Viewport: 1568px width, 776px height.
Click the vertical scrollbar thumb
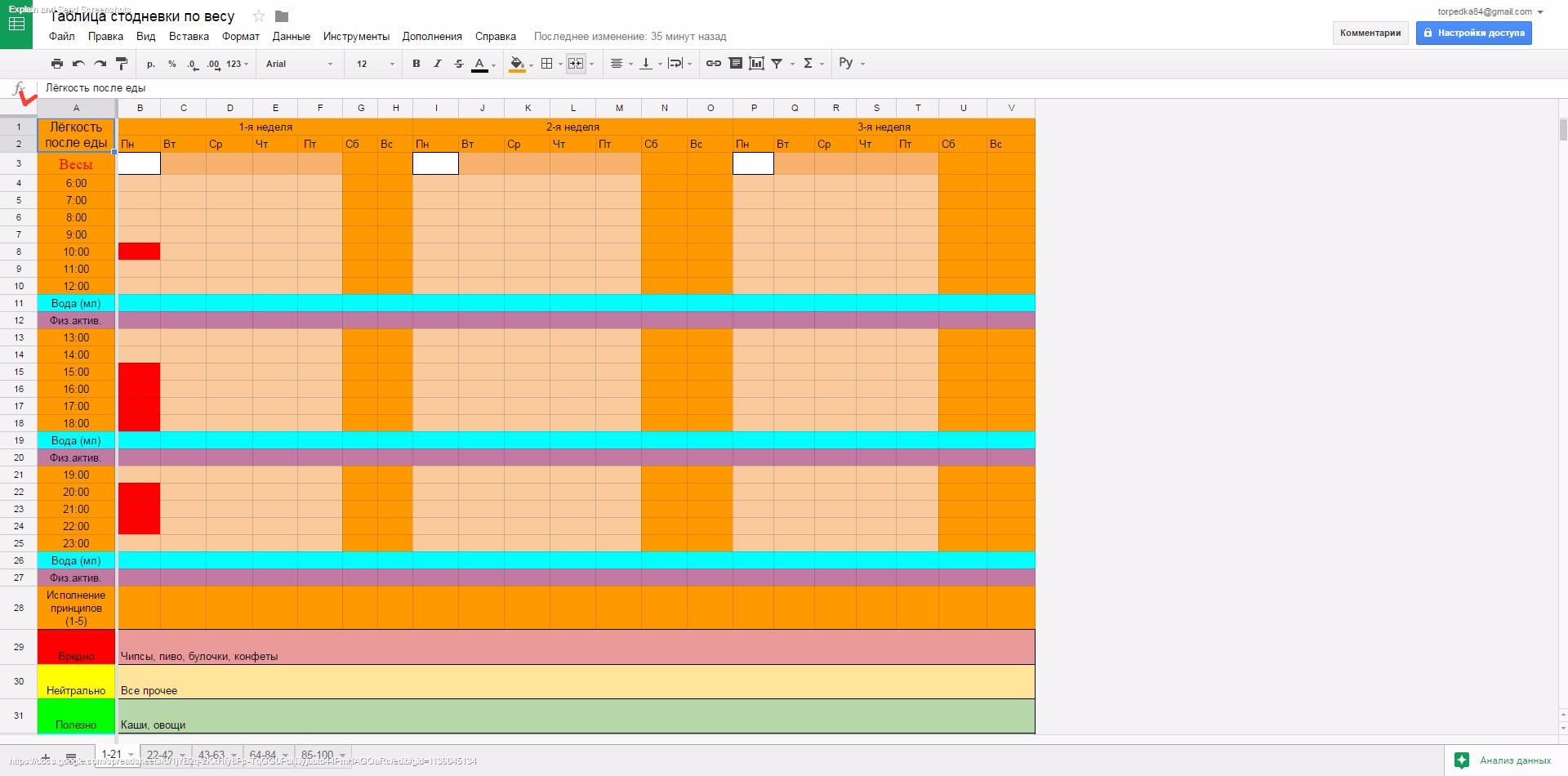[1563, 130]
